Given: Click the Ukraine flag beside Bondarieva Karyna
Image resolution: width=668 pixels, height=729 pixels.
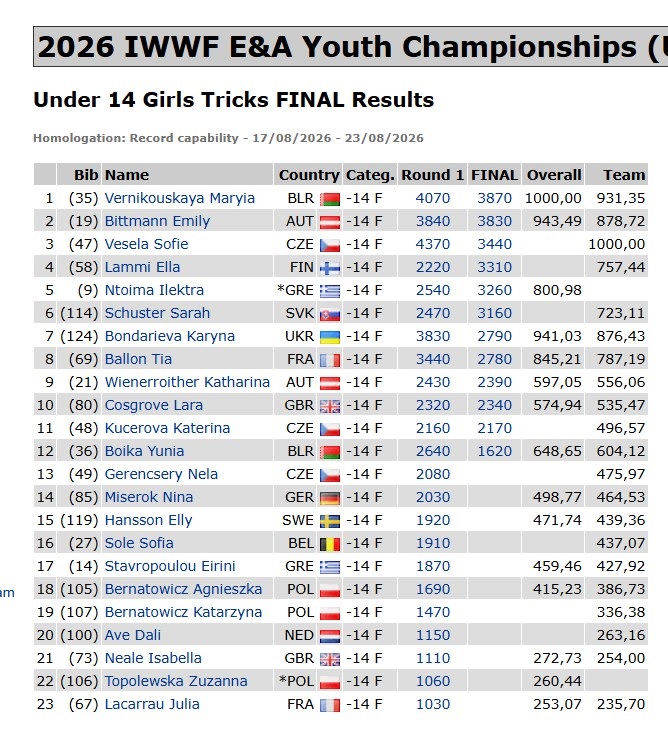Looking at the screenshot, I should 330,337.
